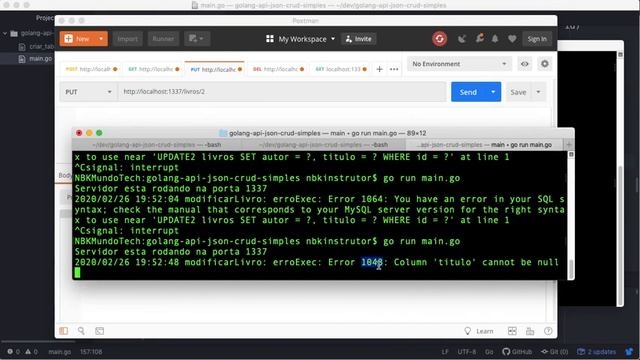Click the two-pane layout icon
The height and width of the screenshot is (360, 640).
[x=512, y=331]
